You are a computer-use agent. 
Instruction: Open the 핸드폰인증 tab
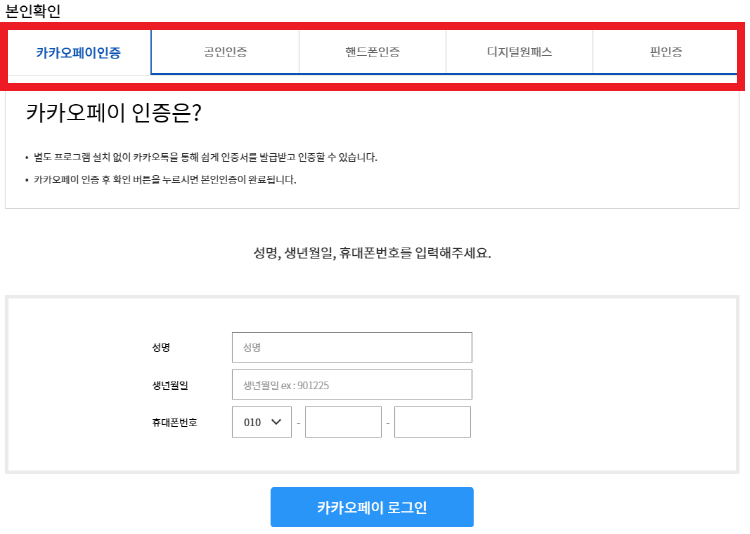pos(373,52)
